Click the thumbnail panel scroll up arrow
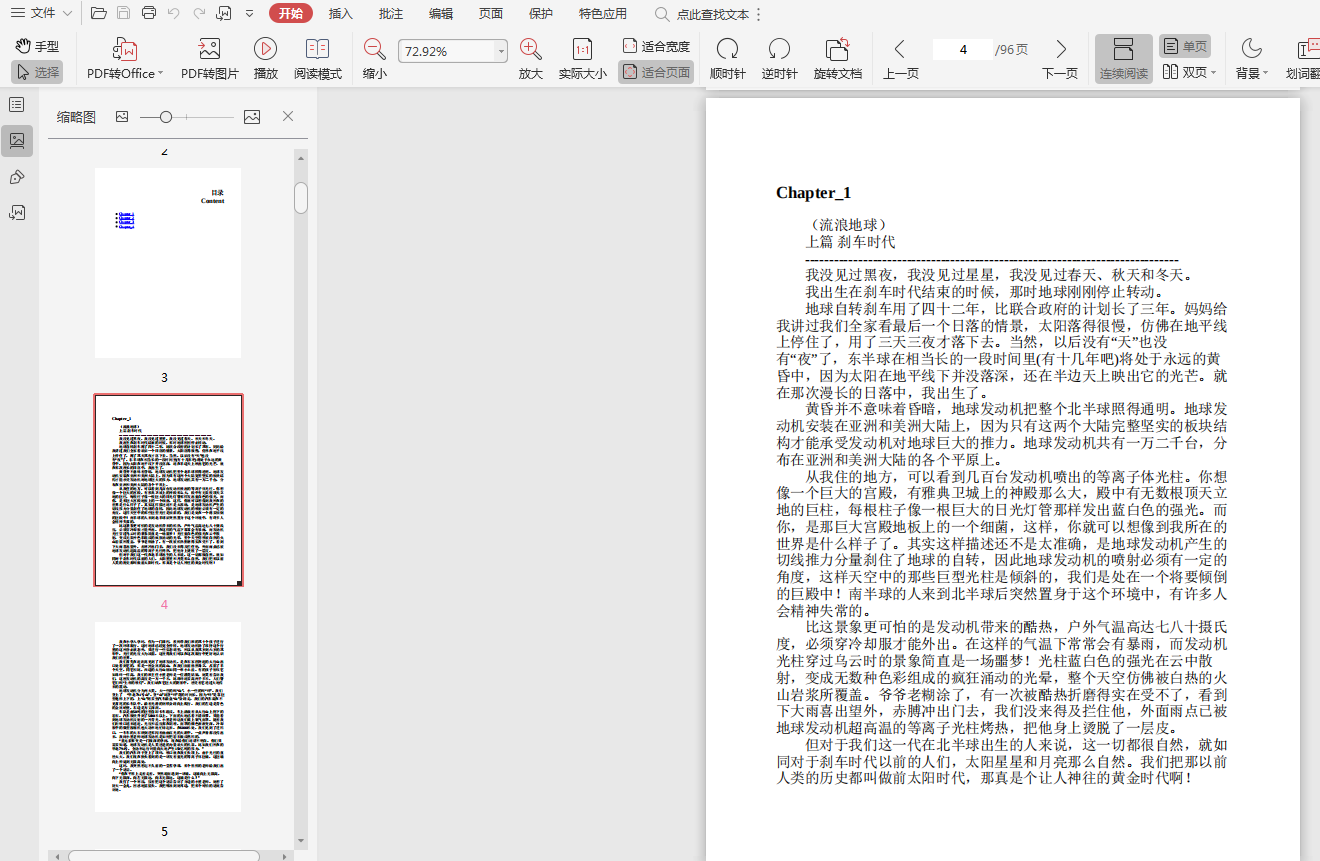Image resolution: width=1320 pixels, height=861 pixels. (301, 157)
